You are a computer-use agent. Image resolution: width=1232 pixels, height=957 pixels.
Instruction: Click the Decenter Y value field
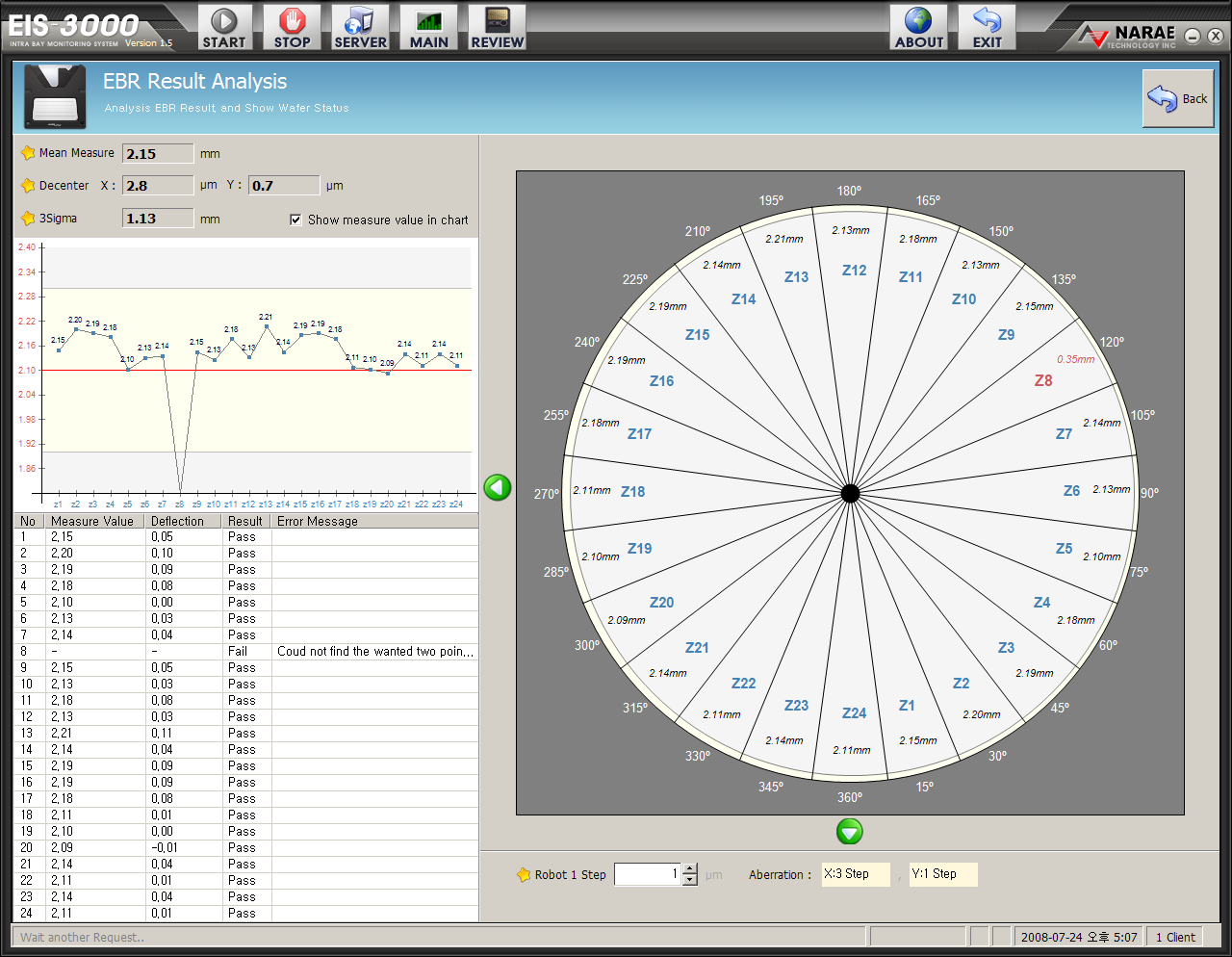point(284,185)
